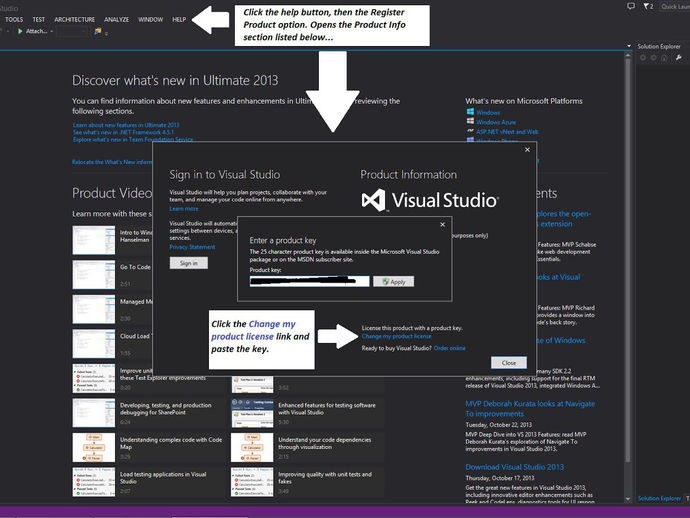690x518 pixels.
Task: Click the Change my product license link
Action: coord(396,336)
